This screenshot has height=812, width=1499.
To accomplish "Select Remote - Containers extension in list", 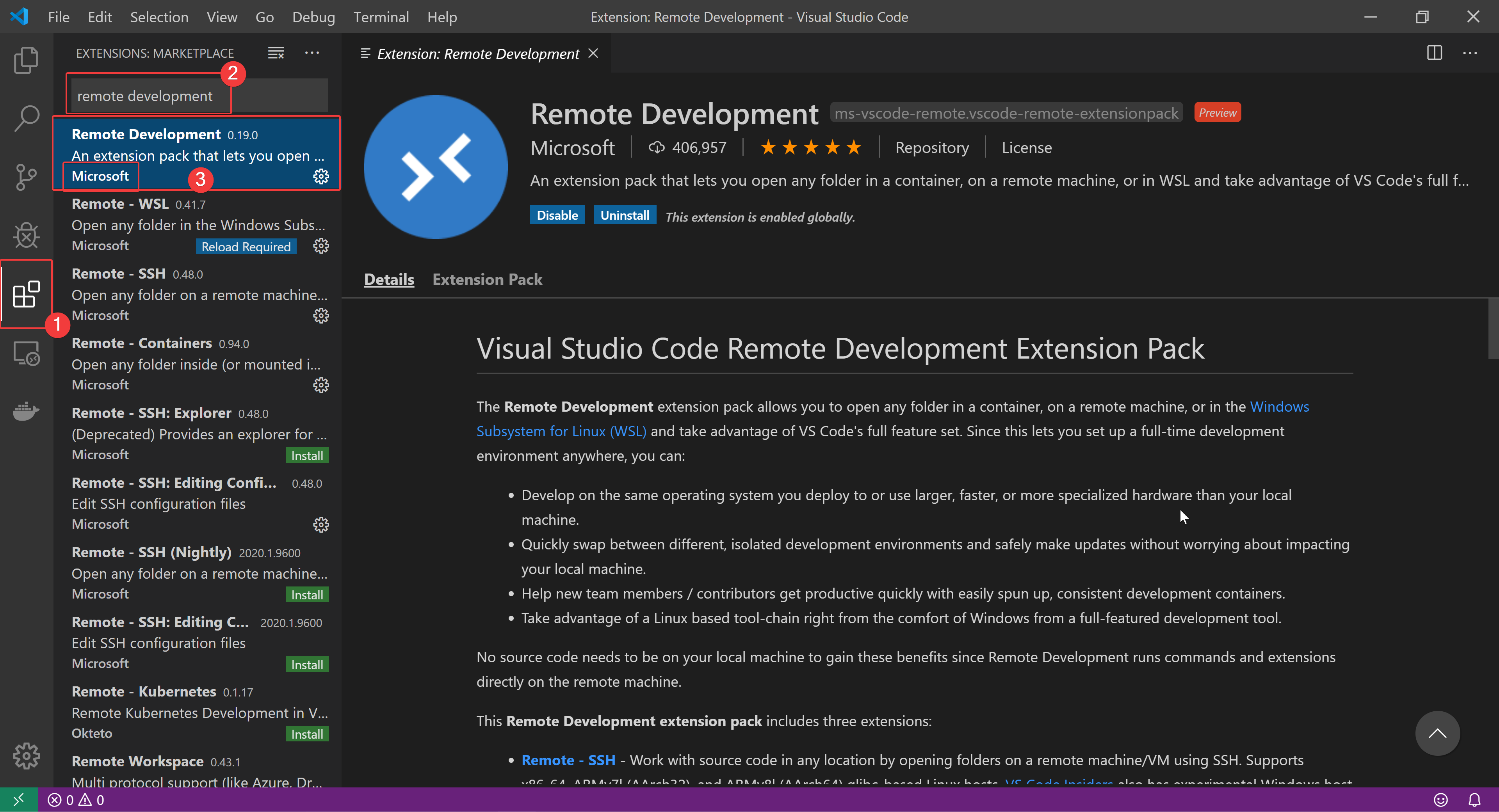I will (x=197, y=364).
